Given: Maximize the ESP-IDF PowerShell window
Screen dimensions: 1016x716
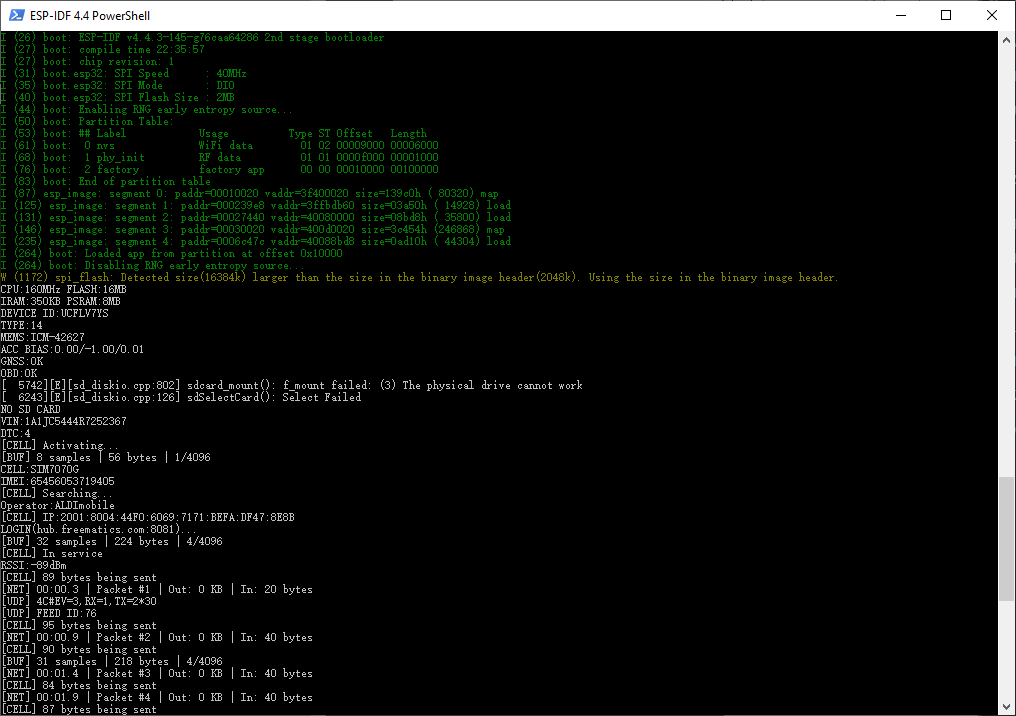Looking at the screenshot, I should pyautogui.click(x=946, y=15).
